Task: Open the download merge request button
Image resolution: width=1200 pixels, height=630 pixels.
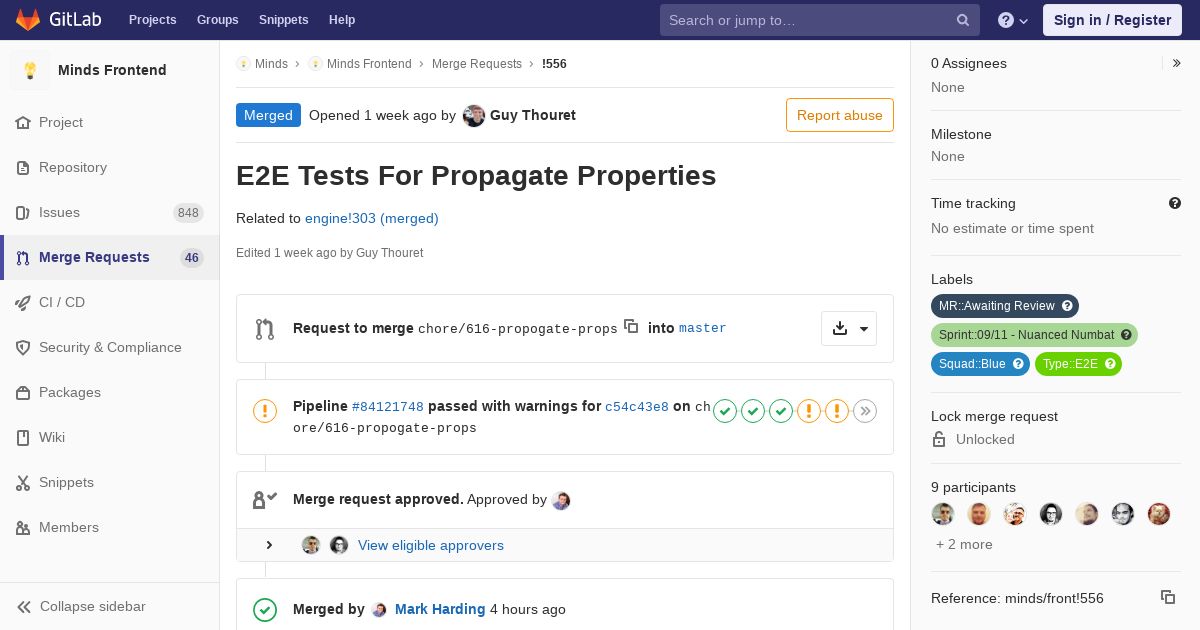Action: pos(840,328)
